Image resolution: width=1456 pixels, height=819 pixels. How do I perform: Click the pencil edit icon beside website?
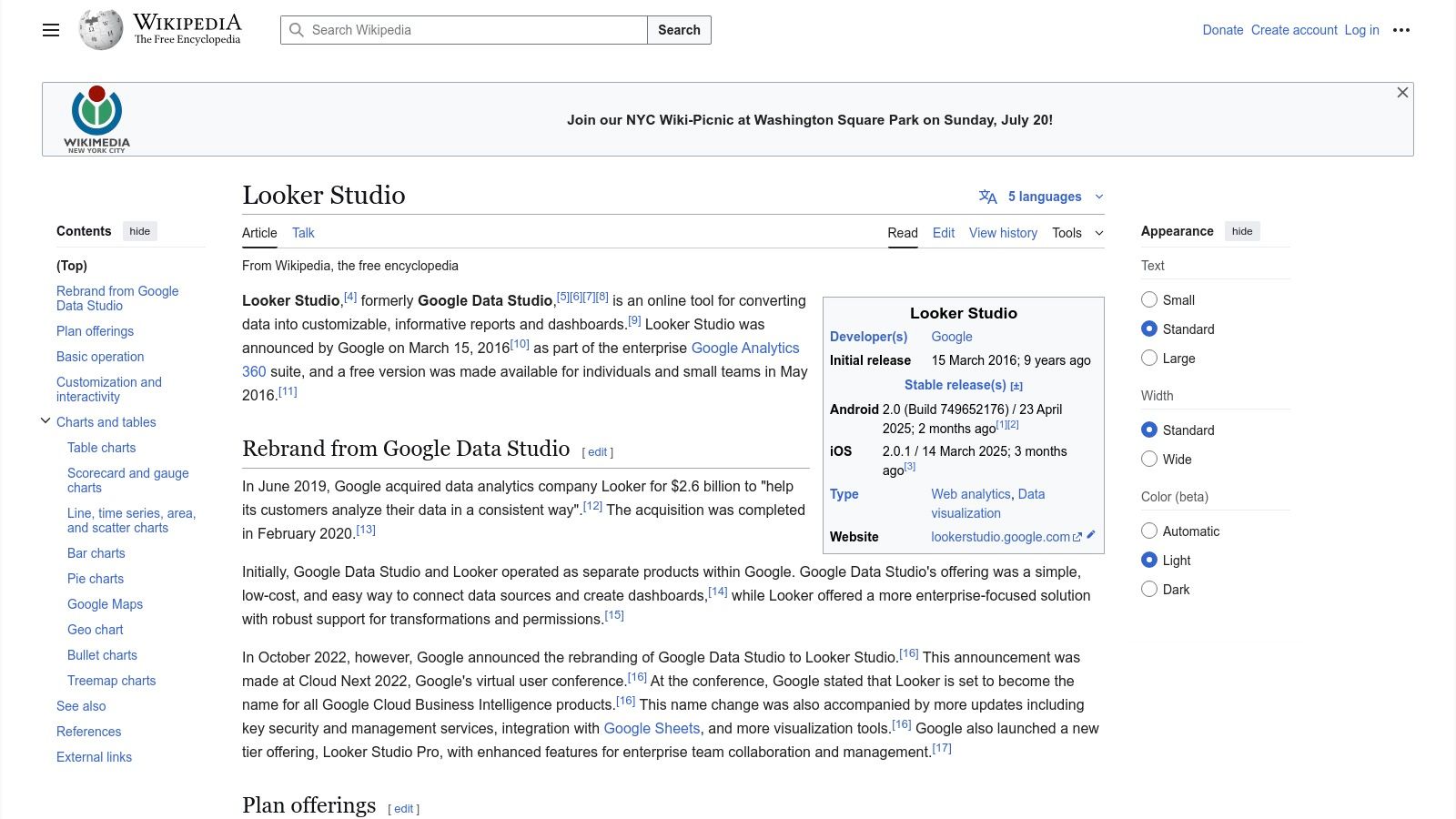(1090, 535)
